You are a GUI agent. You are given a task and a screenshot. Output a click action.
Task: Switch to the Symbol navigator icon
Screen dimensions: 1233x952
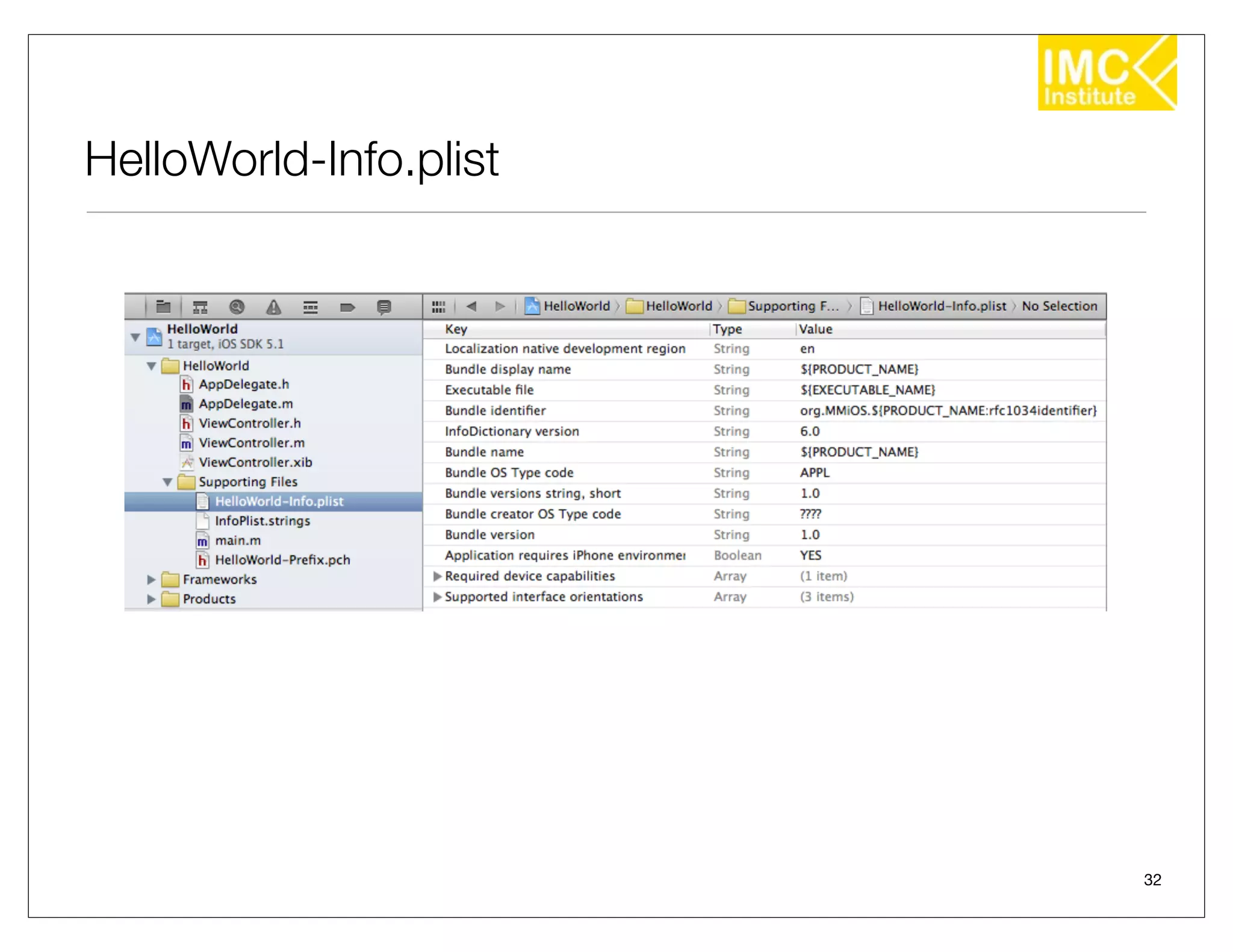(x=200, y=308)
